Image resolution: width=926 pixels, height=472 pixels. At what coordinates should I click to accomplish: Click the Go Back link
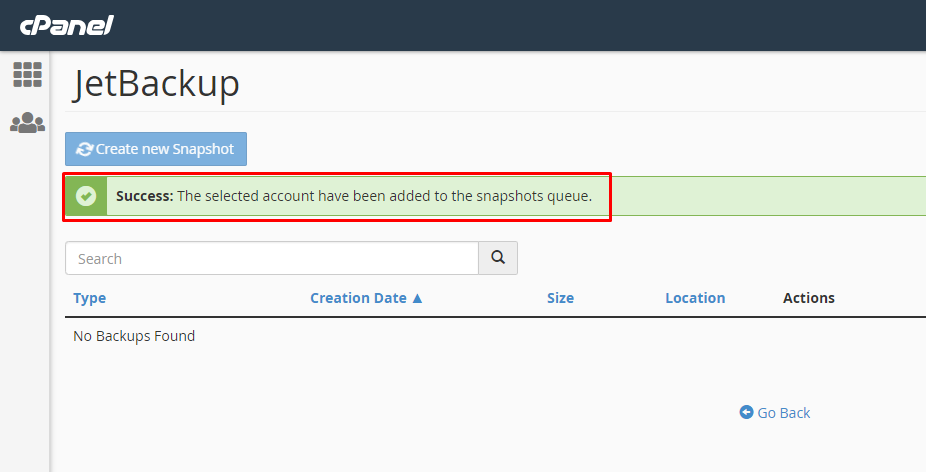pyautogui.click(x=775, y=412)
